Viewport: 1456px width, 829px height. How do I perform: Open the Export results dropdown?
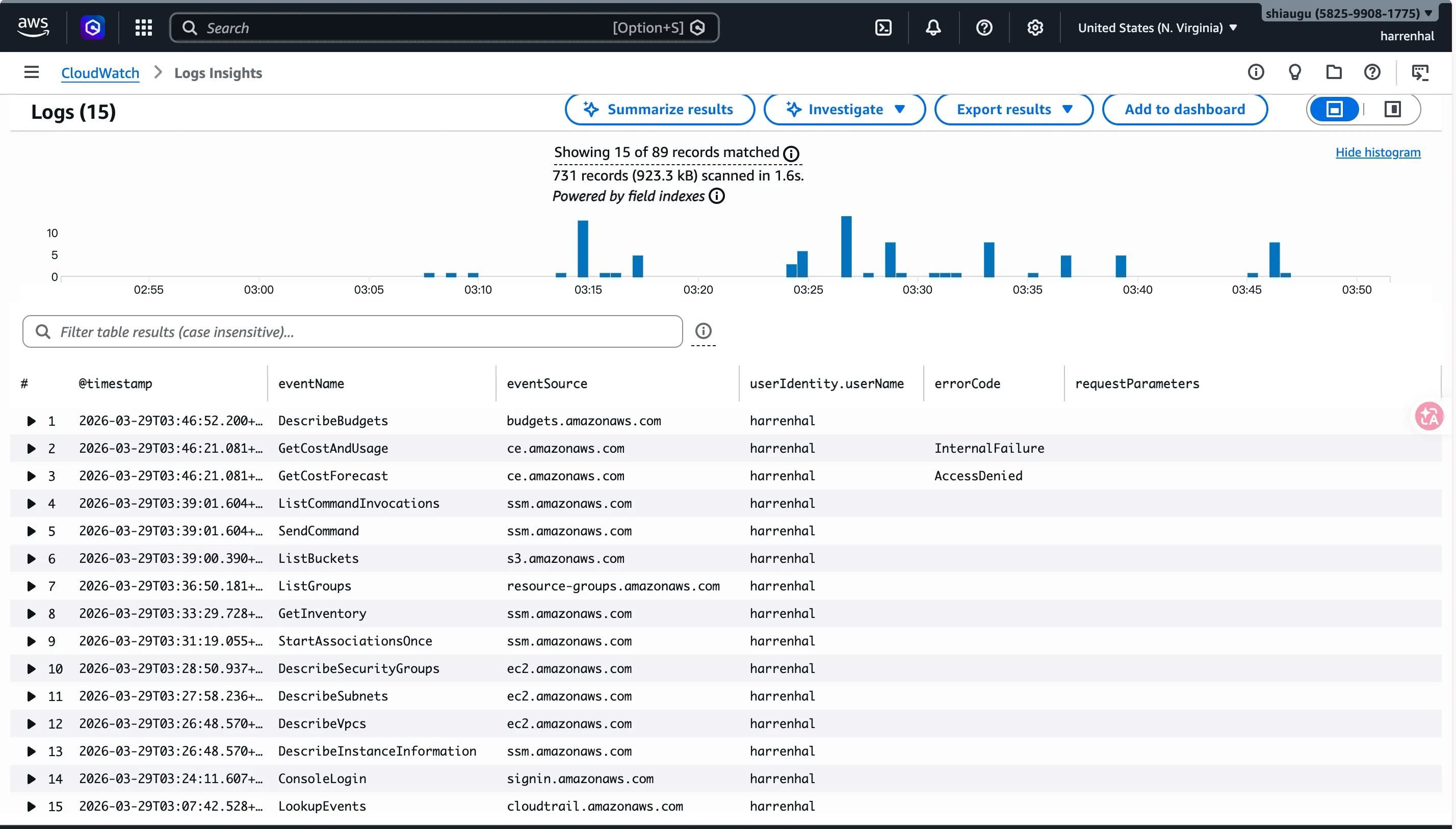tap(1013, 109)
